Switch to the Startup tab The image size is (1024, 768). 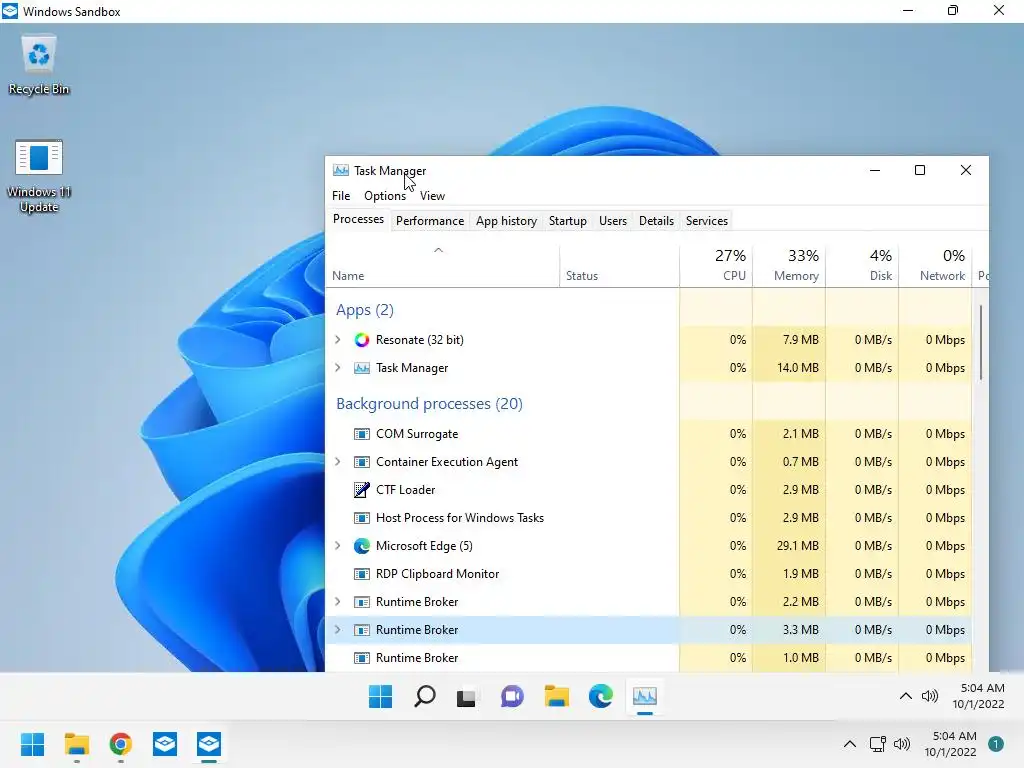[x=568, y=221]
